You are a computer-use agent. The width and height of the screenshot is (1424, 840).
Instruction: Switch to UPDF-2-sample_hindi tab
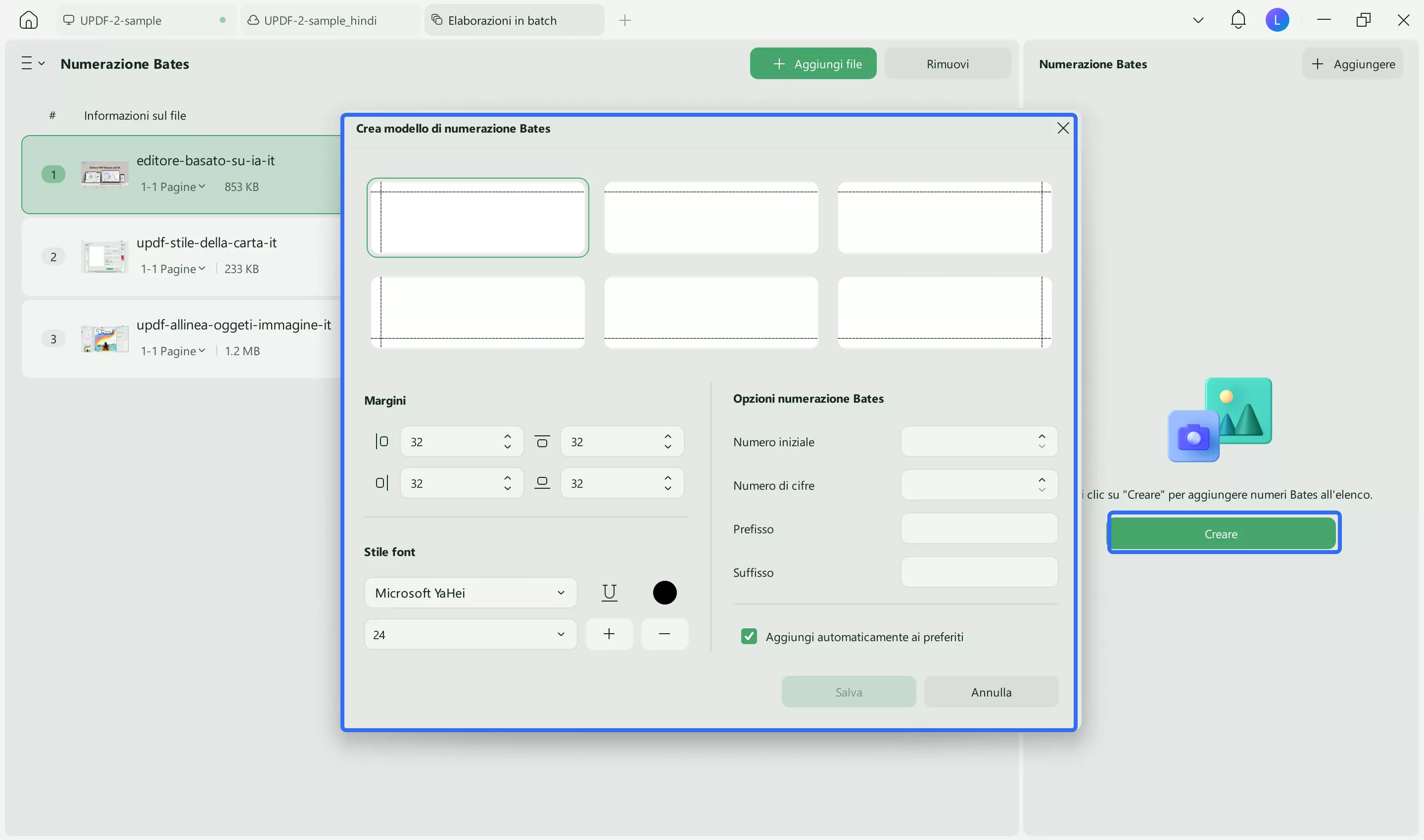click(320, 20)
